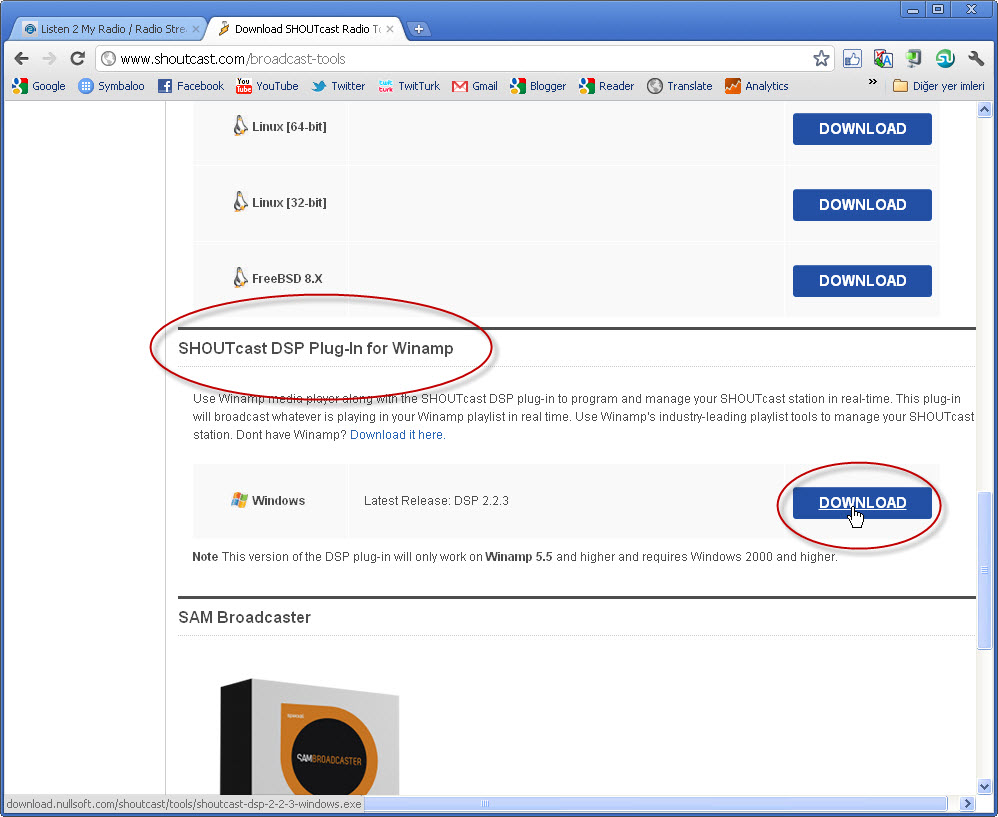
Task: Open the Reader bookmark
Action: (x=607, y=86)
